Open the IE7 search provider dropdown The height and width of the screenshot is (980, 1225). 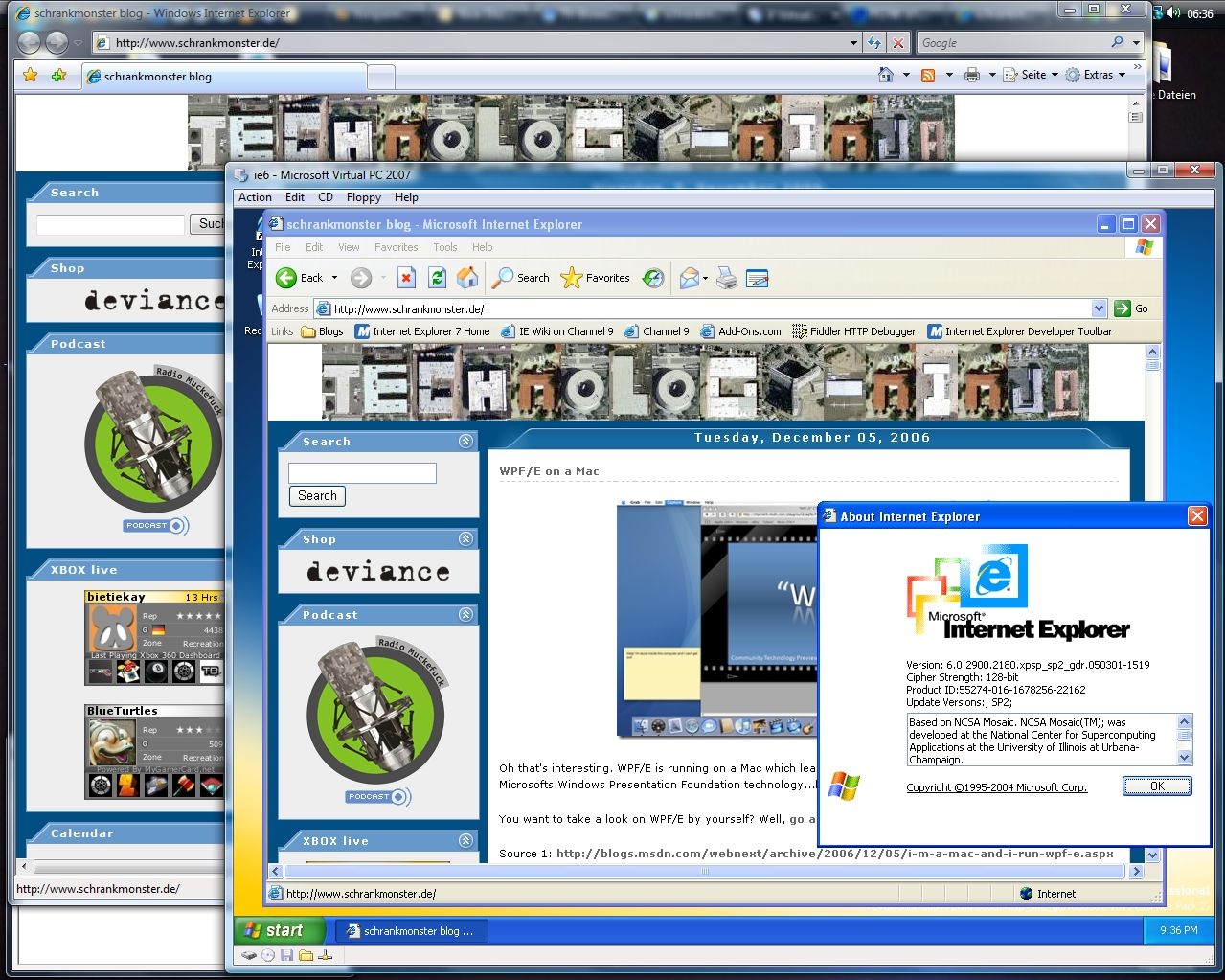(x=1136, y=43)
